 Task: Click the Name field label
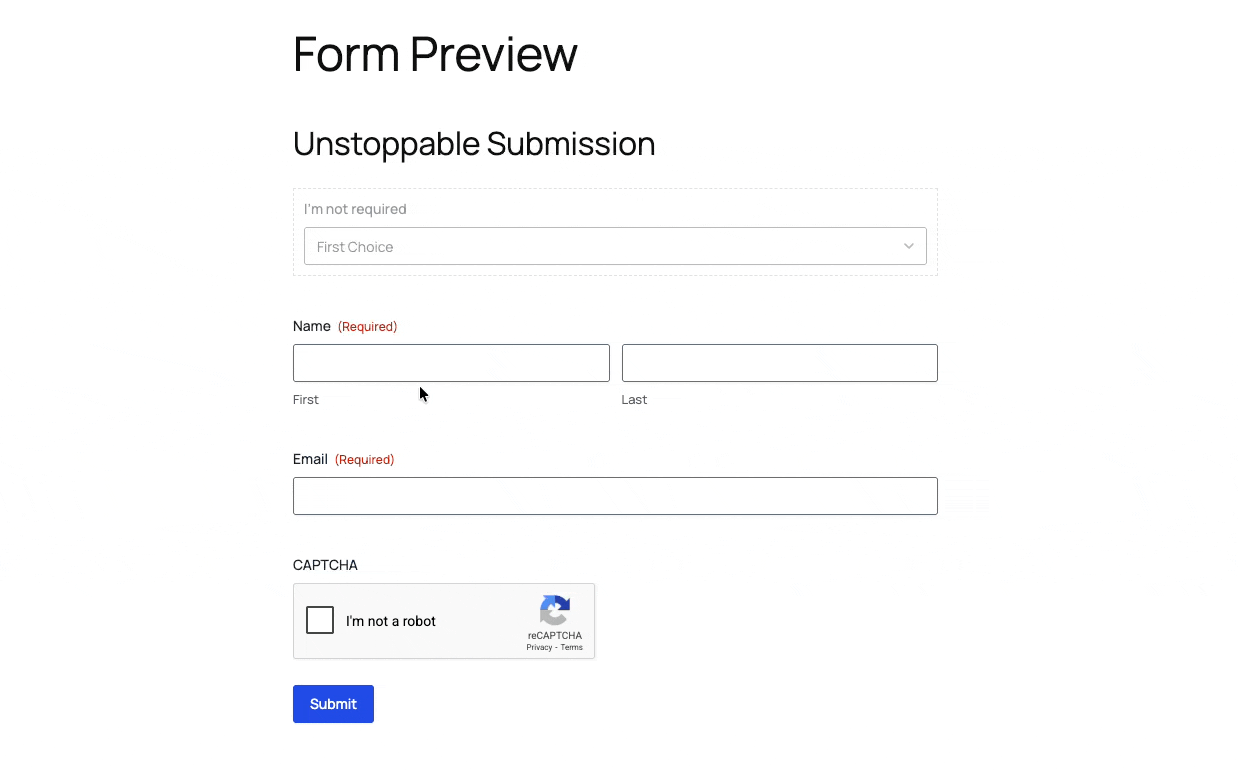tap(311, 326)
